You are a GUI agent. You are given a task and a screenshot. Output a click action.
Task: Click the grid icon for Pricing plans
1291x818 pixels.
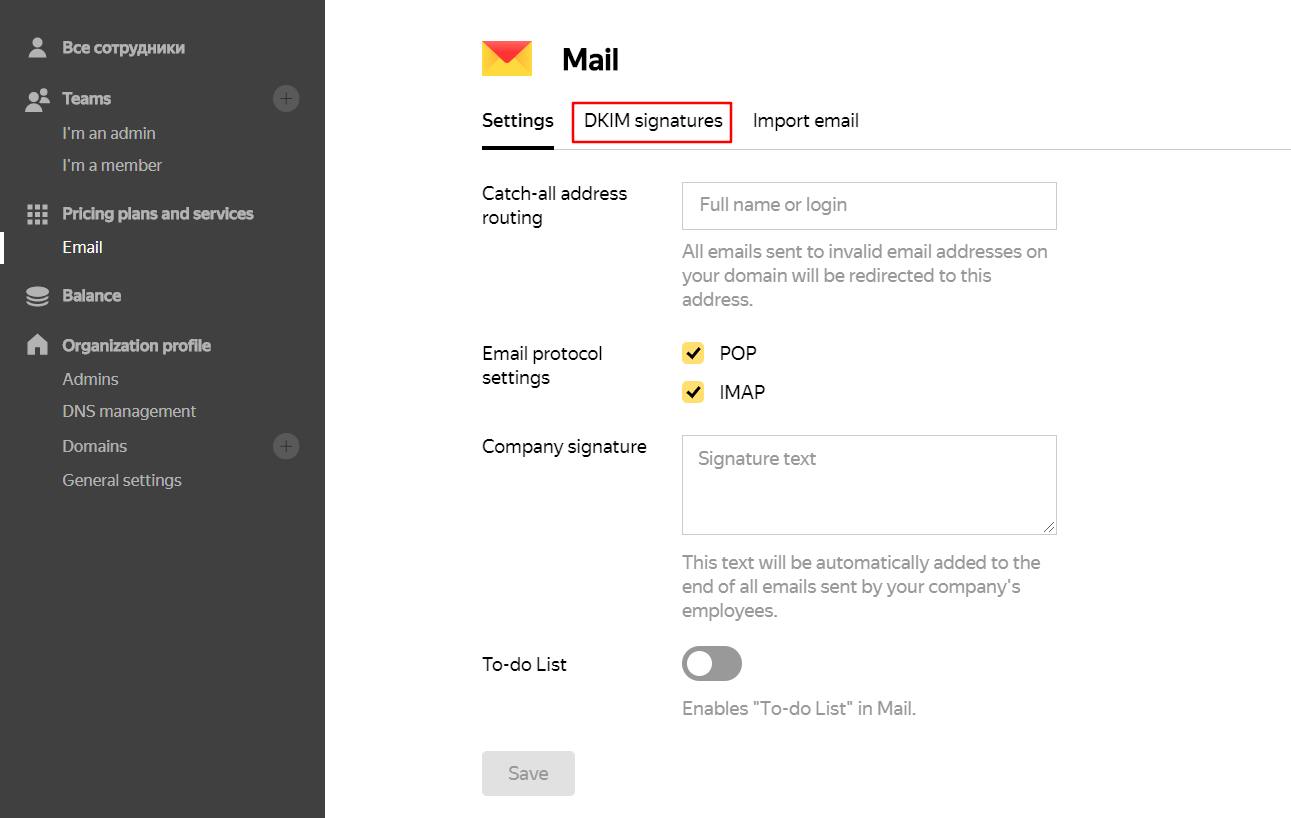pyautogui.click(x=37, y=214)
